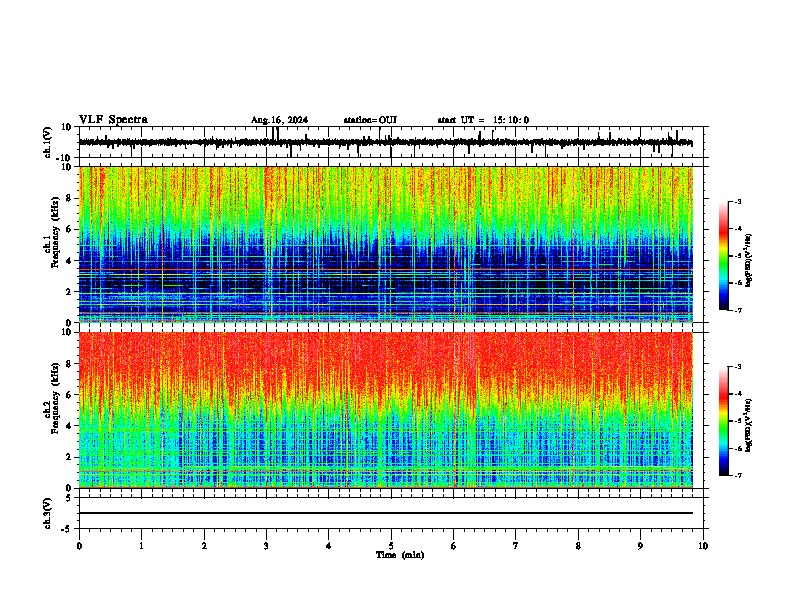Click the 9 tick on the time axis

(640, 546)
